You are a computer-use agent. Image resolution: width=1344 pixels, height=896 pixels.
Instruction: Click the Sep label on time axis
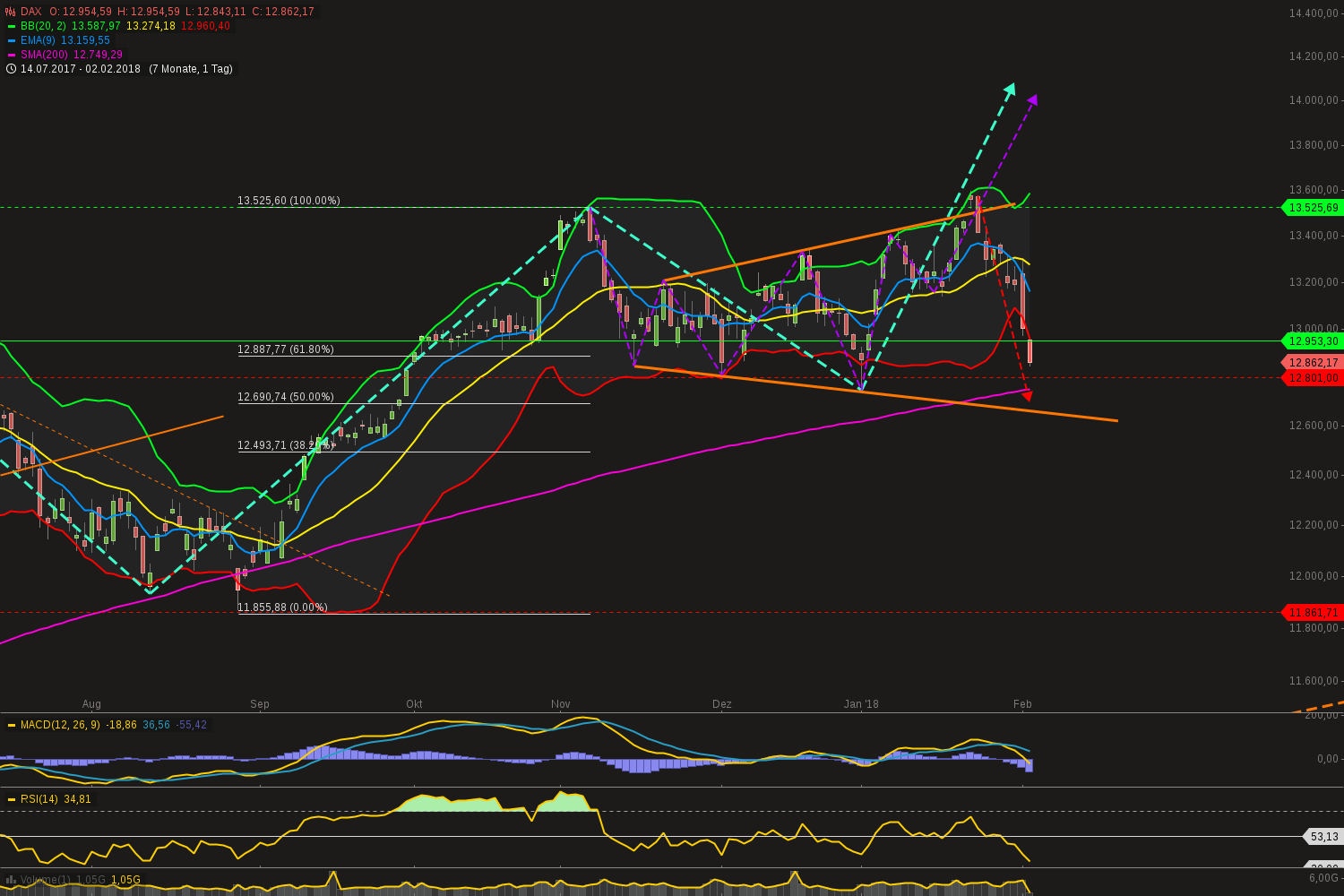click(x=260, y=704)
